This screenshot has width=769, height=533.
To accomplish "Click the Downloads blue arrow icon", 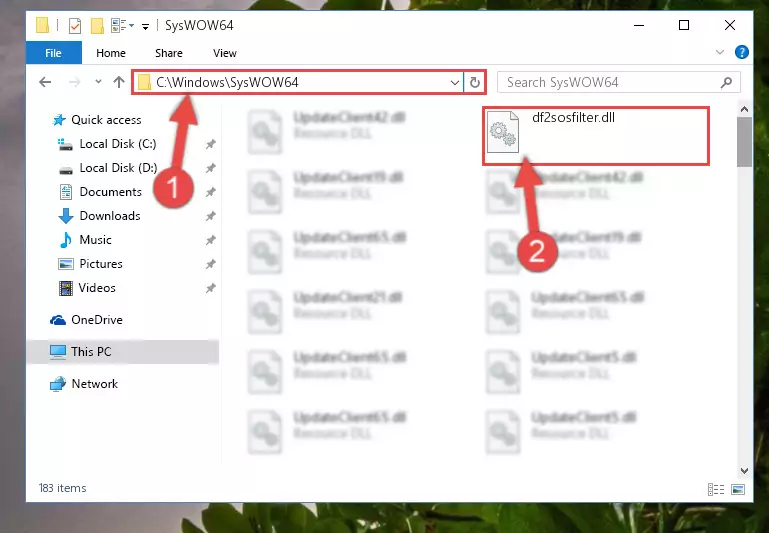I will point(66,216).
